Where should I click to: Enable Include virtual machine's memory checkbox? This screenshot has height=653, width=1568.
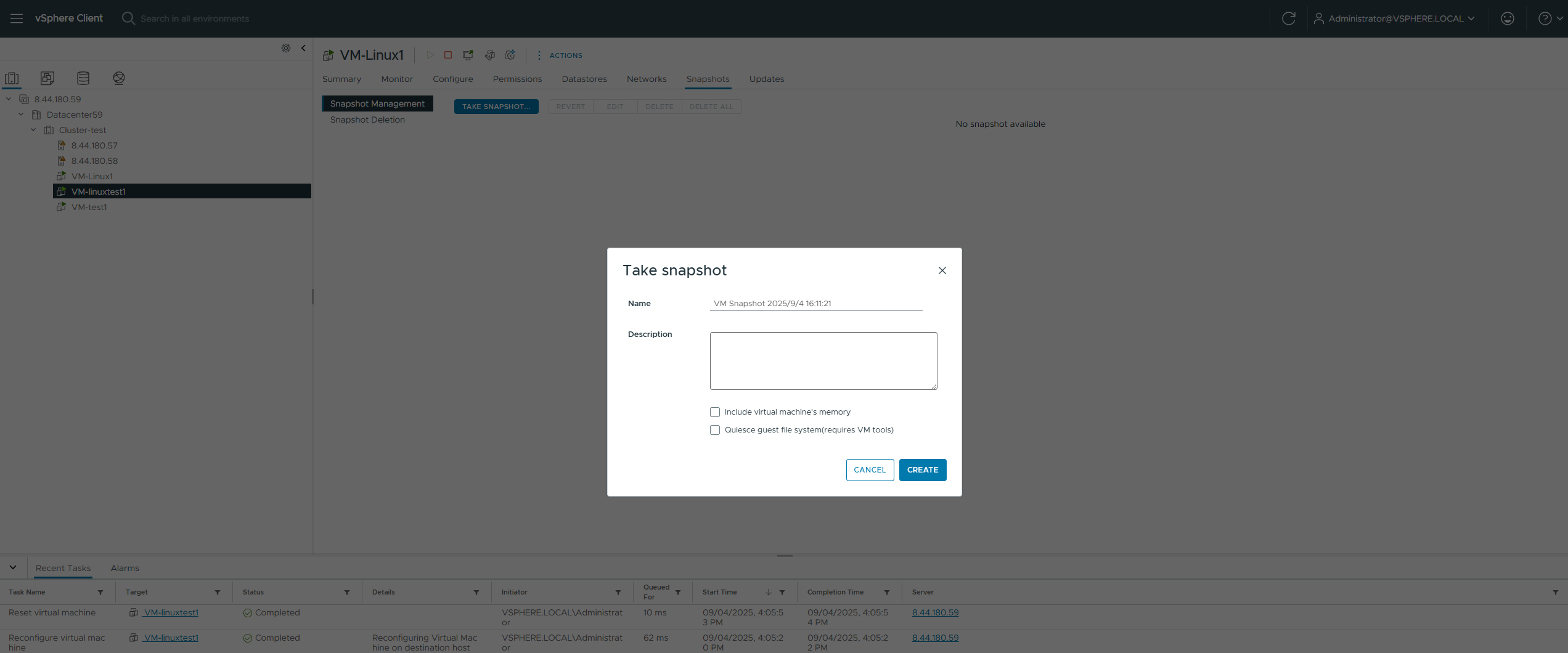pyautogui.click(x=715, y=412)
